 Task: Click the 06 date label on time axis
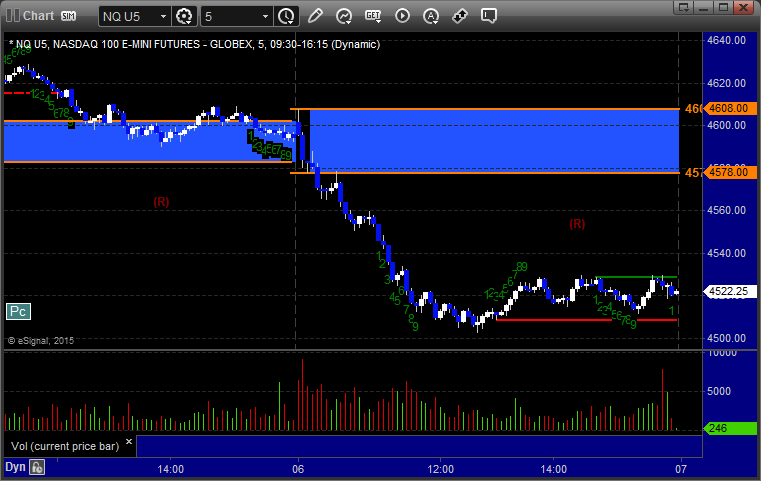(298, 469)
